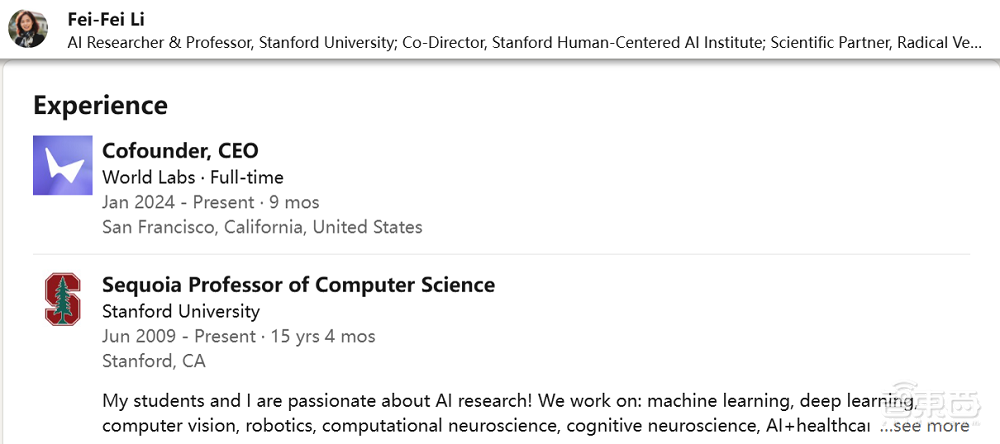Click the "Stanford, CA" location text
1000x444 pixels.
[153, 361]
